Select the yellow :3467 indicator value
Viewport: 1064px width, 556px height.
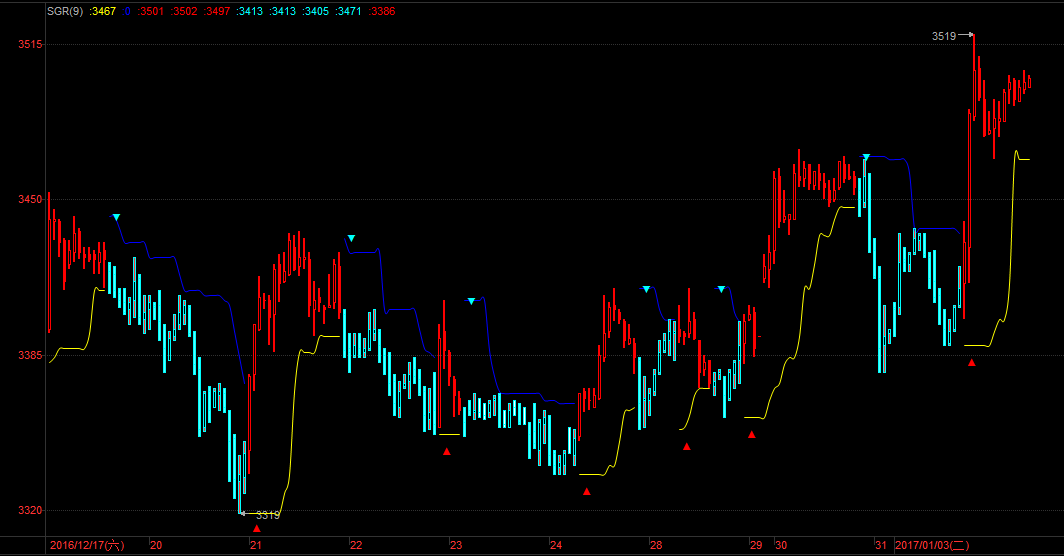(x=102, y=11)
